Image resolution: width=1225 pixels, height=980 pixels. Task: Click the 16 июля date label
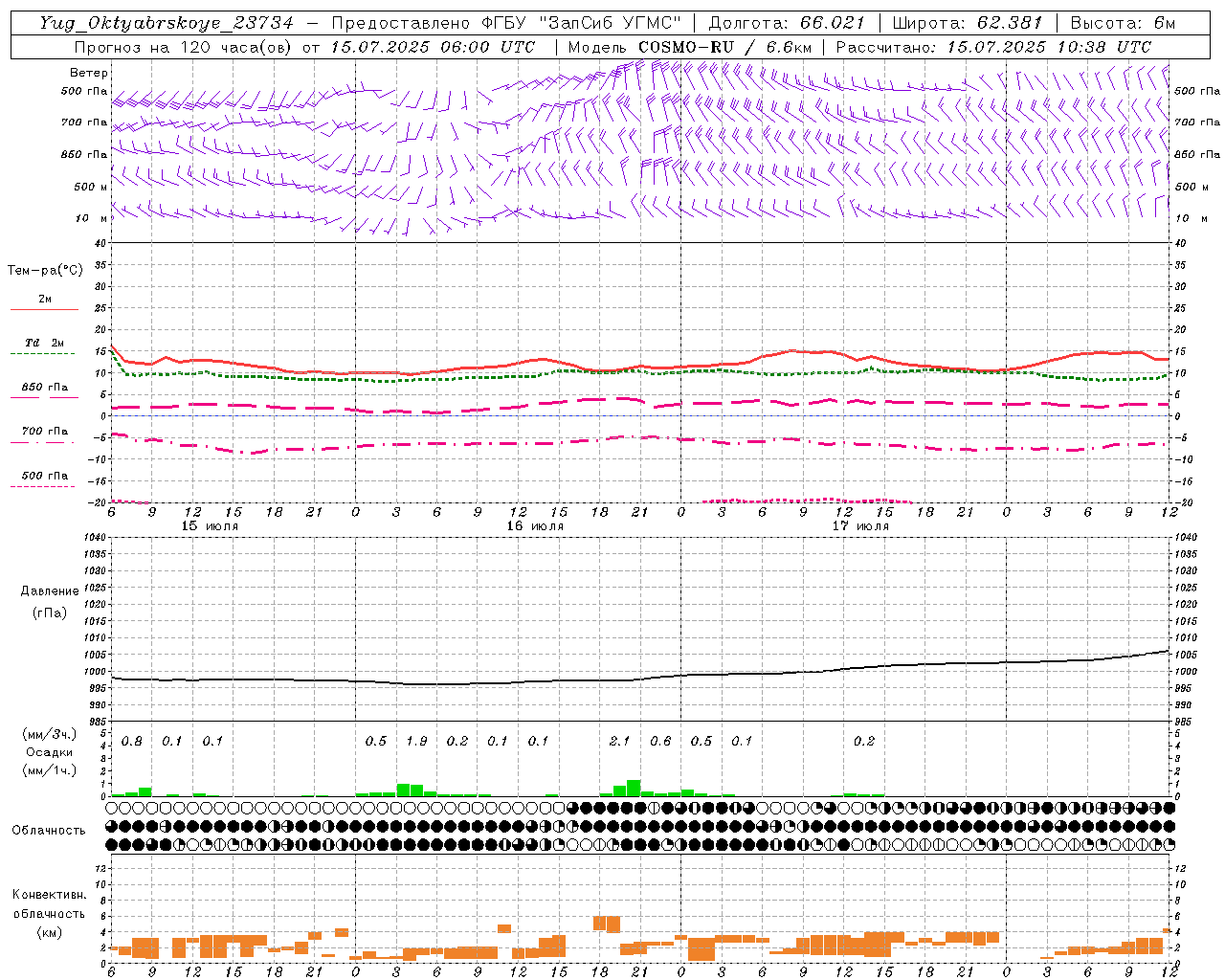(535, 526)
